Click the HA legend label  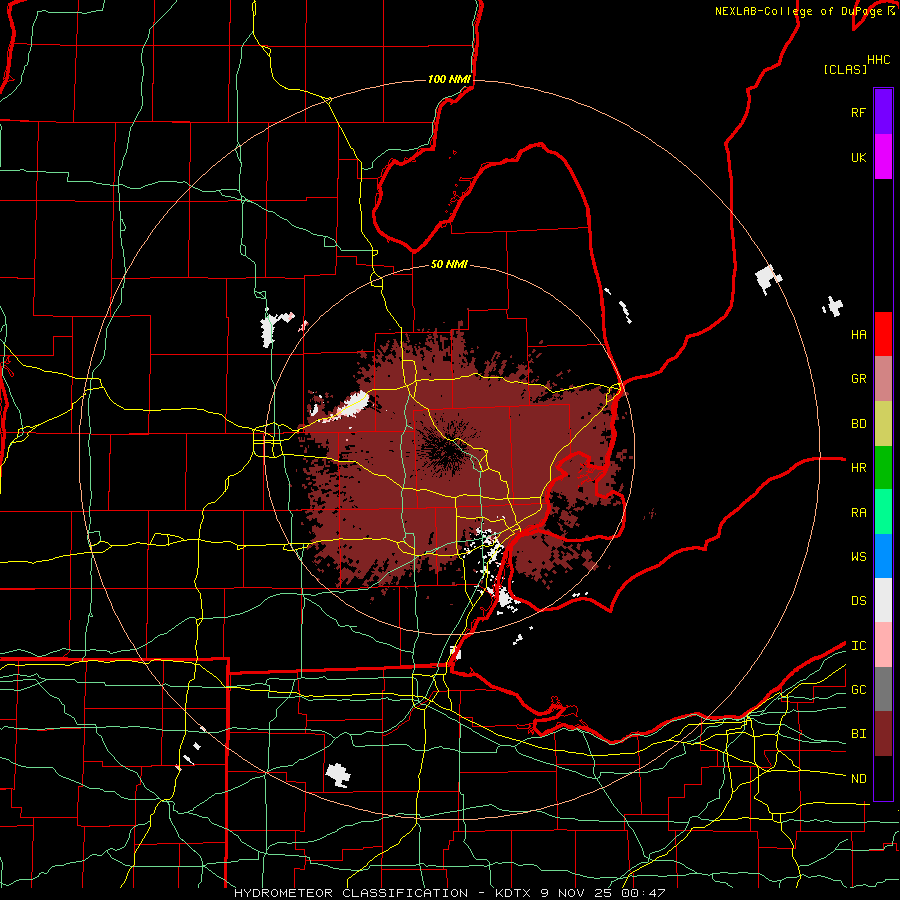coord(858,335)
